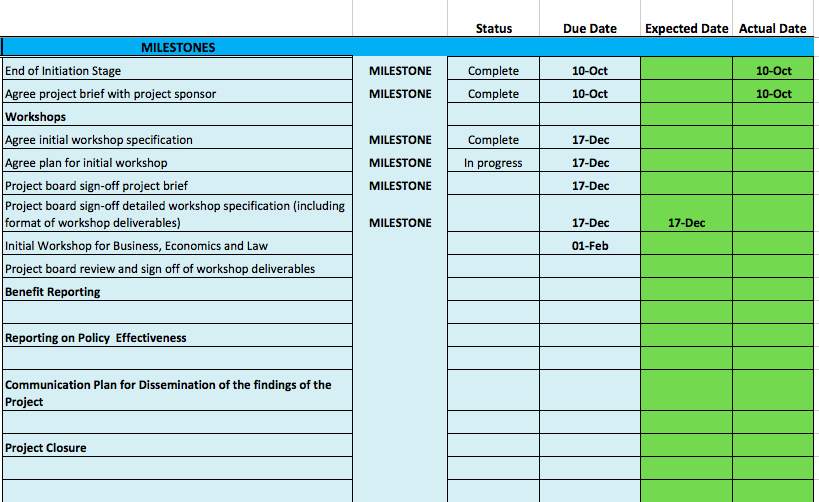The height and width of the screenshot is (502, 819).
Task: Select the Actual Date column header
Action: (772, 29)
